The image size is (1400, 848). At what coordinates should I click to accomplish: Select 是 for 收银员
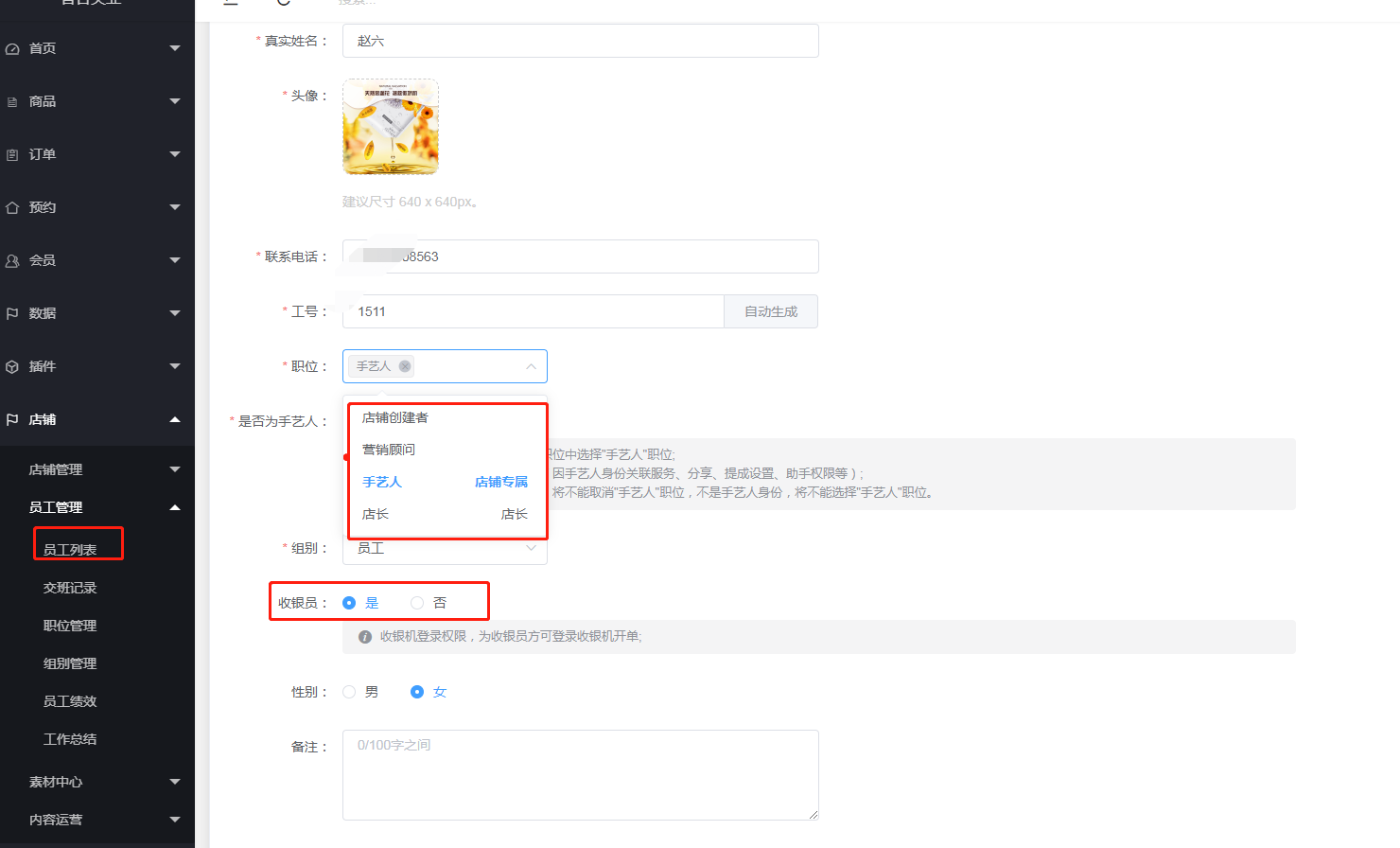click(x=349, y=603)
